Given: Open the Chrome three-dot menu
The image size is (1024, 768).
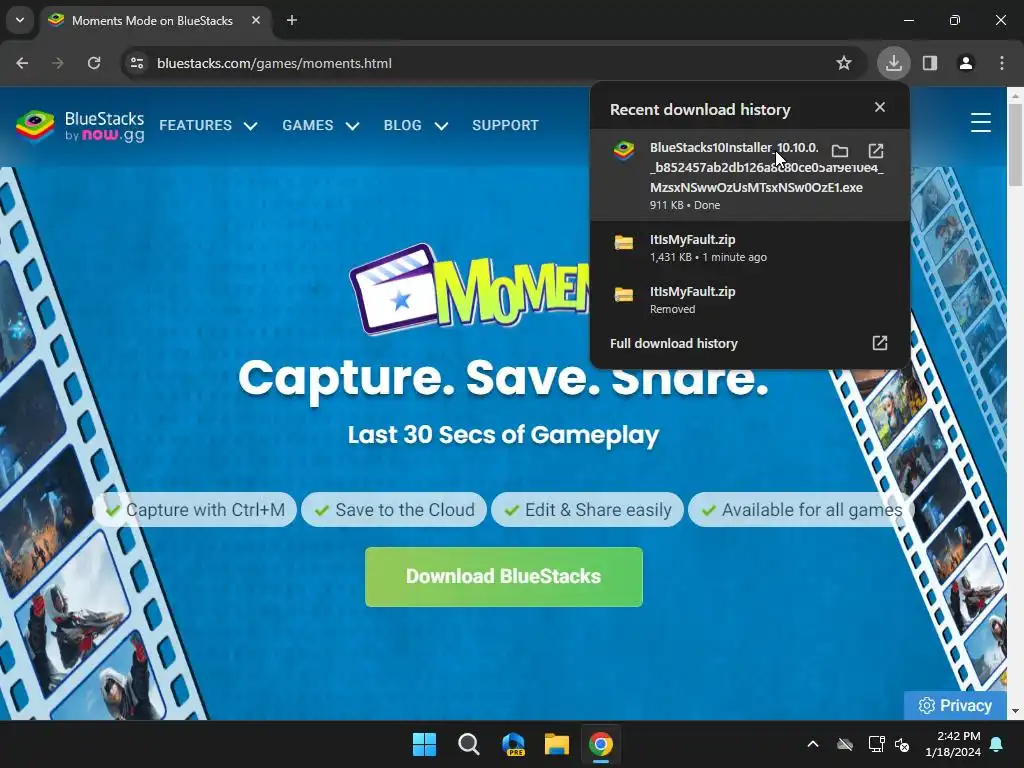Looking at the screenshot, I should (x=1002, y=63).
